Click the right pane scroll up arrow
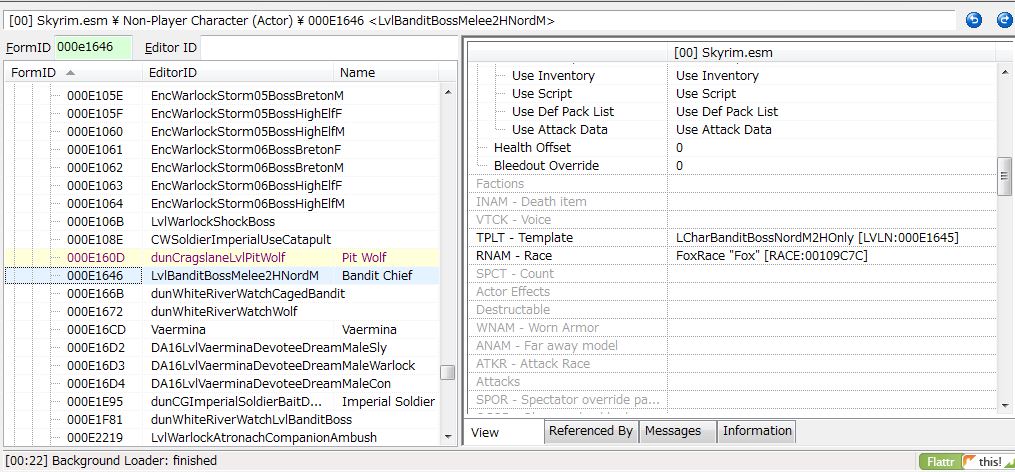The height and width of the screenshot is (472, 1015). click(x=1005, y=73)
